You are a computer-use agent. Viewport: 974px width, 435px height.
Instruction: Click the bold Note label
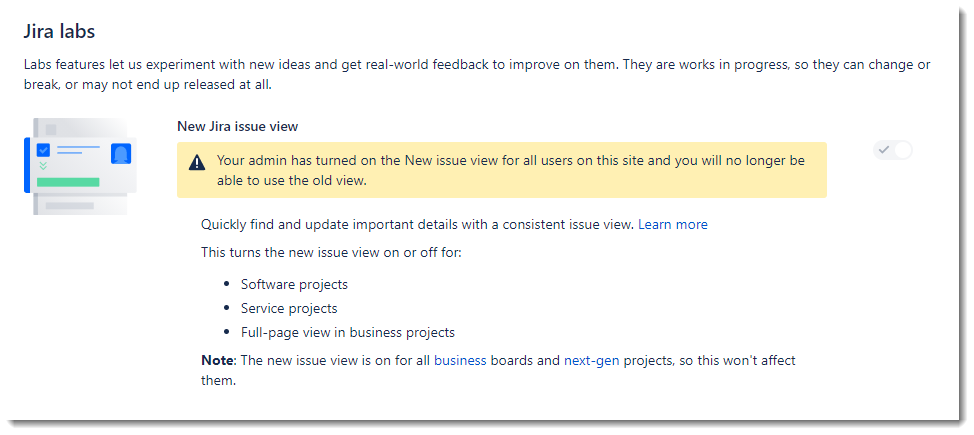tap(217, 360)
